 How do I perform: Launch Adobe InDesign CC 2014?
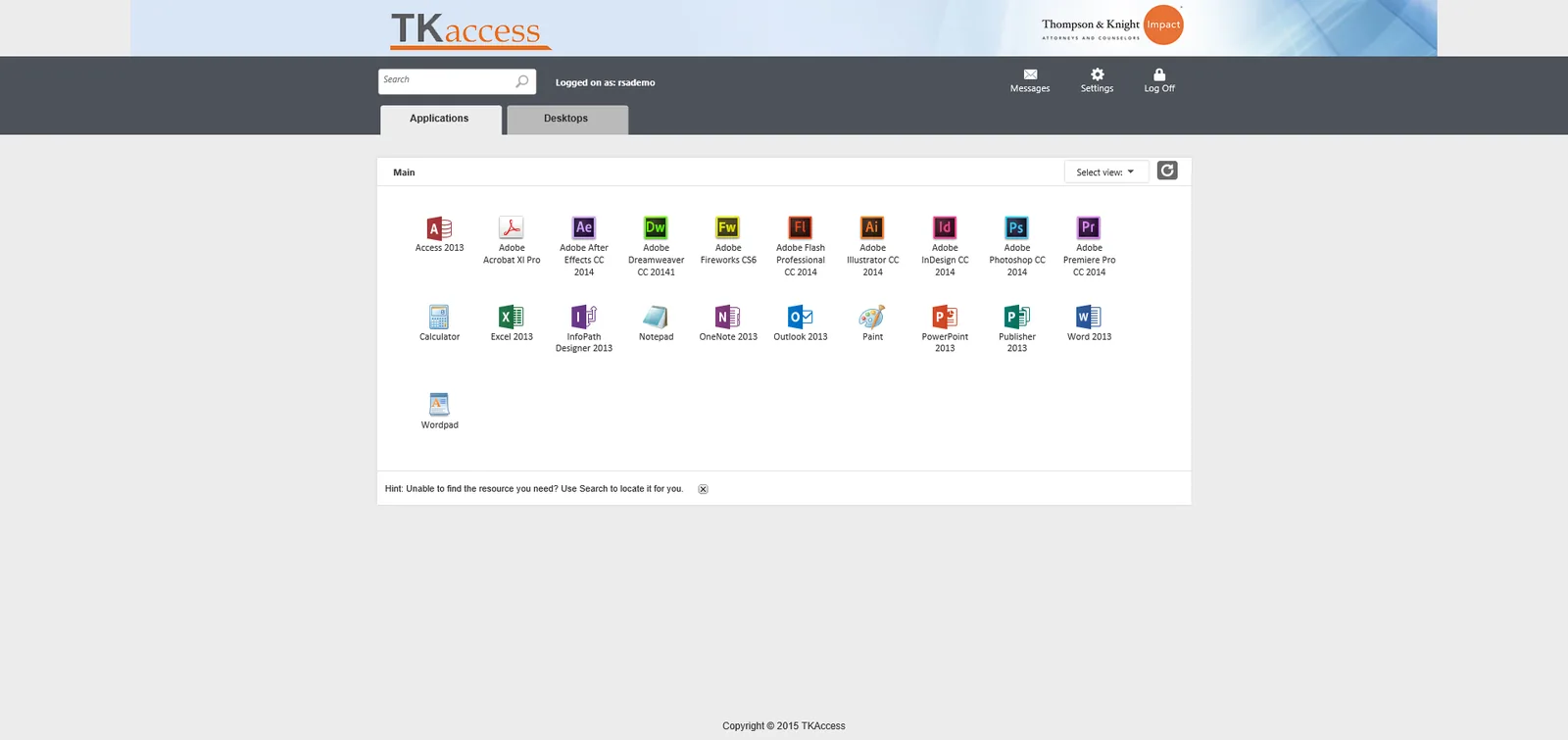point(945,247)
